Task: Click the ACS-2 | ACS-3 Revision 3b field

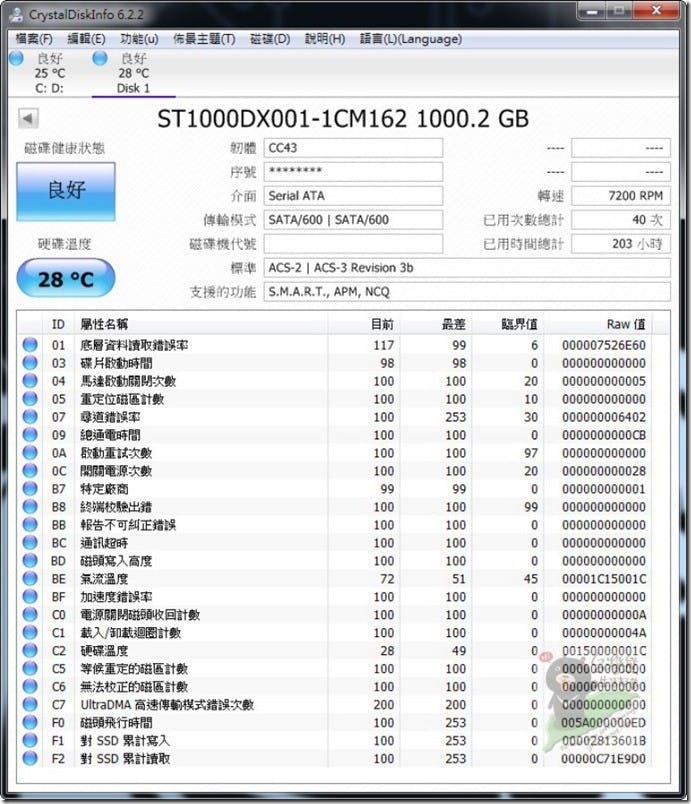Action: 467,268
